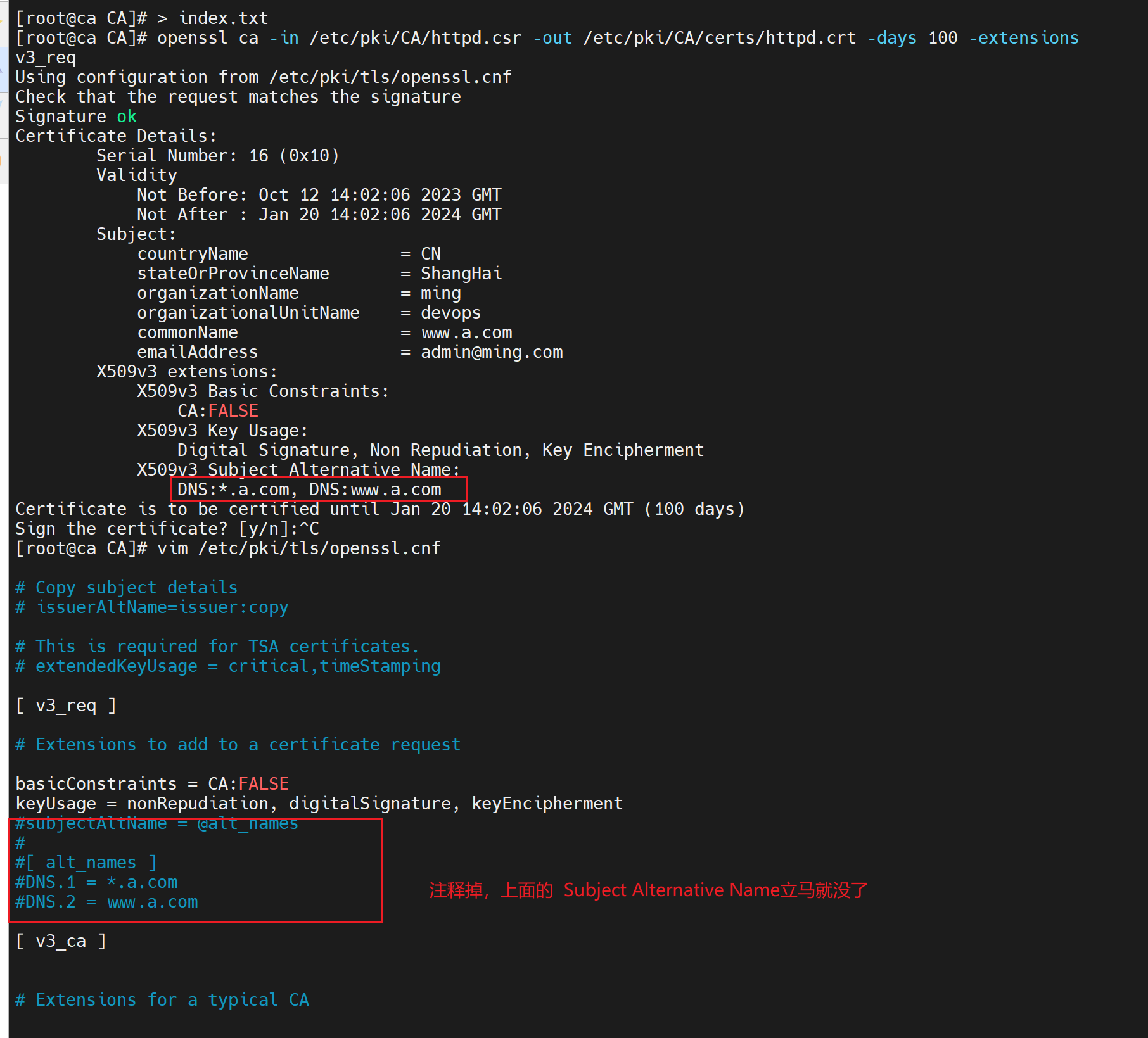Click the red Chinese annotation text
The image size is (1148, 1038).
[x=647, y=890]
